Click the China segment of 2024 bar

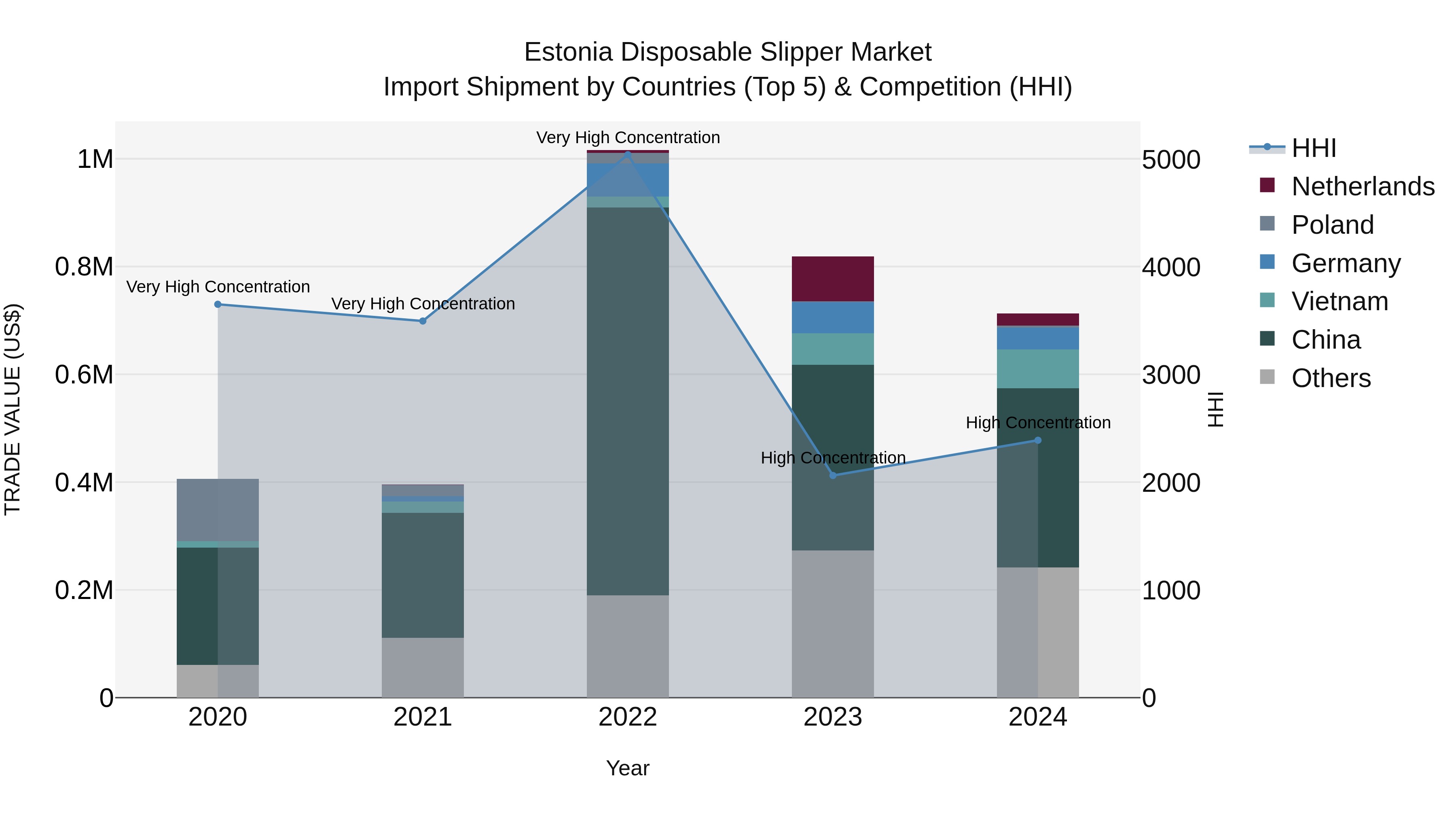coord(1038,478)
